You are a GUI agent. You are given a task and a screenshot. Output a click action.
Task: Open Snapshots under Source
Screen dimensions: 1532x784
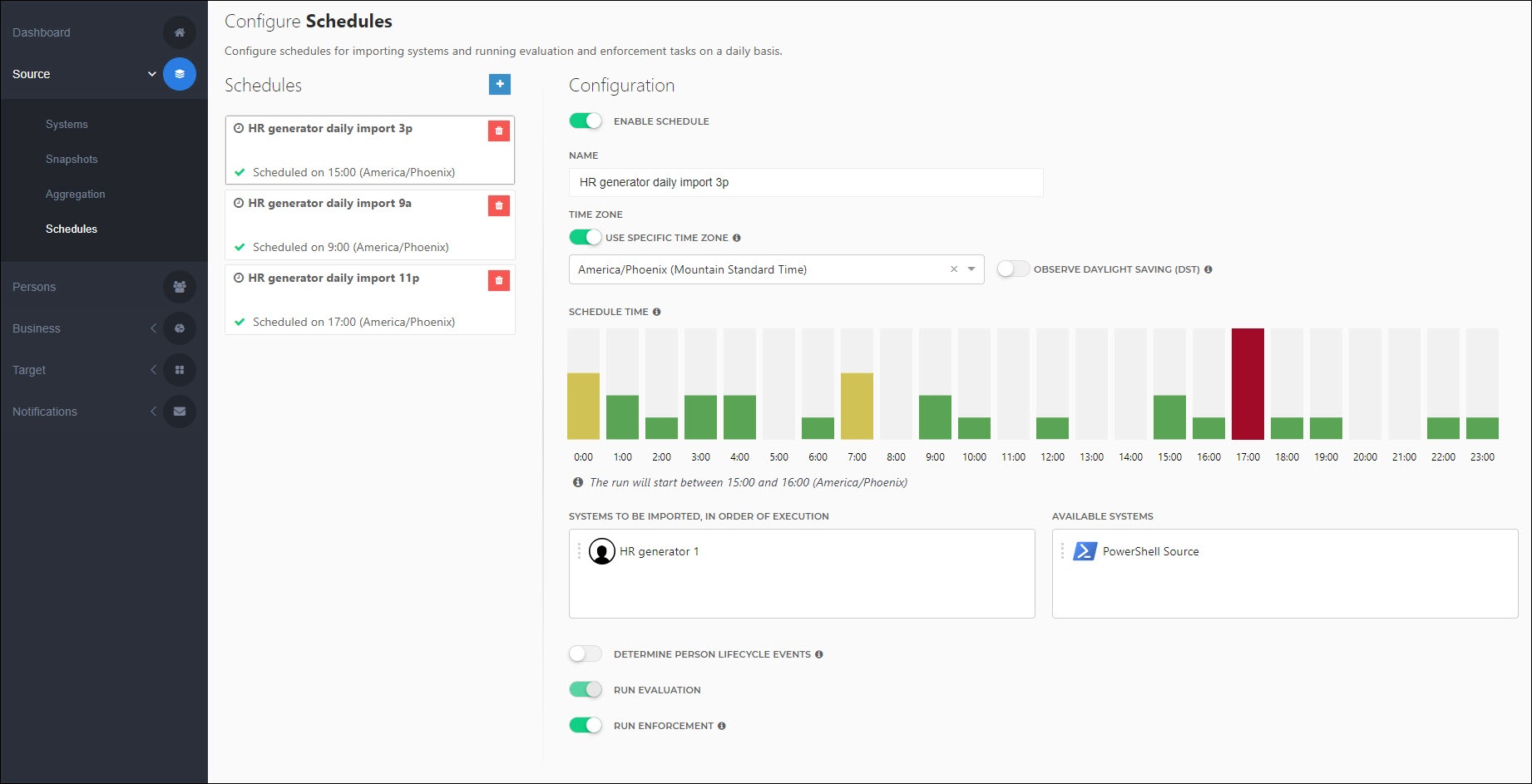[x=72, y=159]
